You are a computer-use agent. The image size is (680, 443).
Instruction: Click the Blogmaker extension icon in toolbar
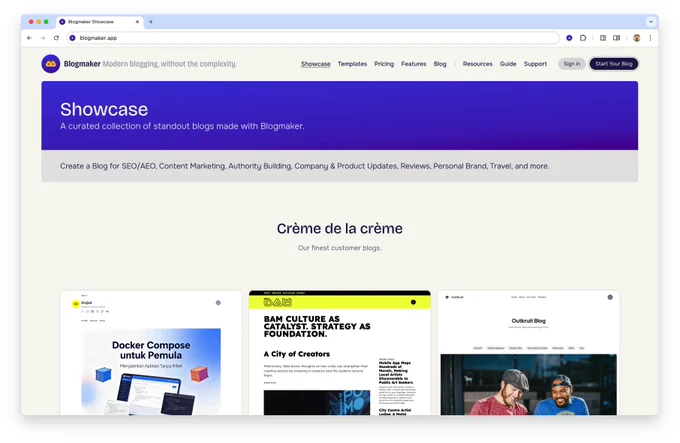pyautogui.click(x=569, y=38)
